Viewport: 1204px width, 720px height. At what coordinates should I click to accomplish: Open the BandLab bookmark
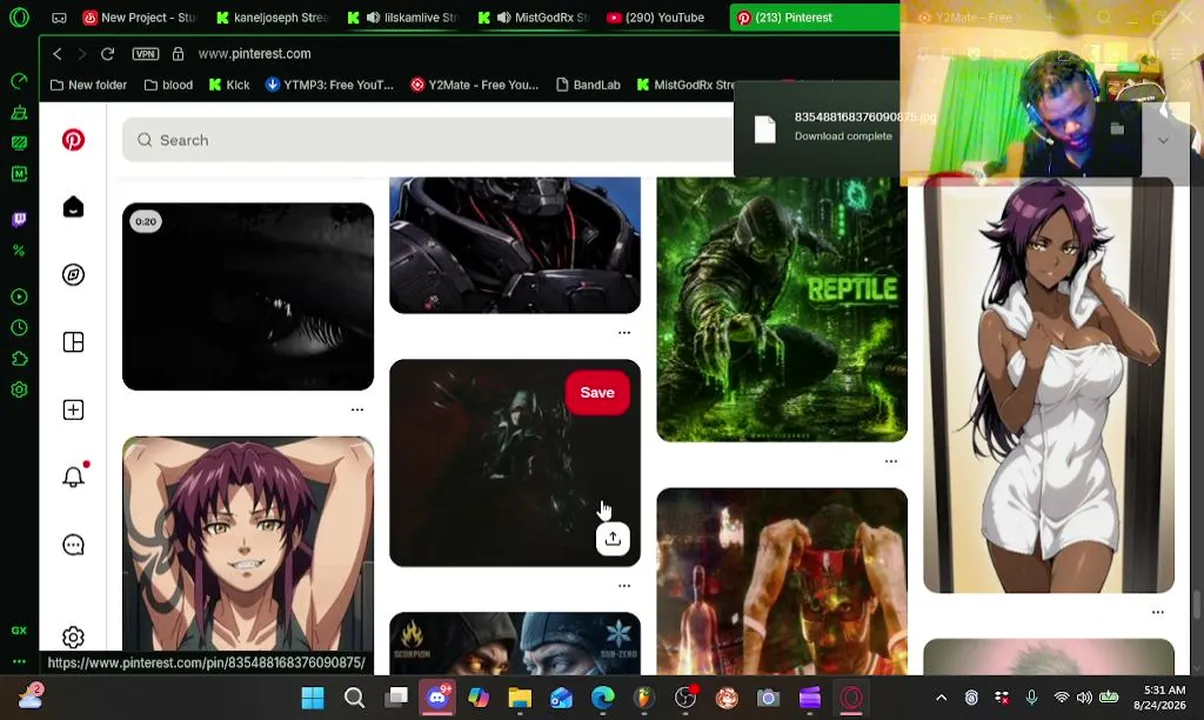coord(588,85)
